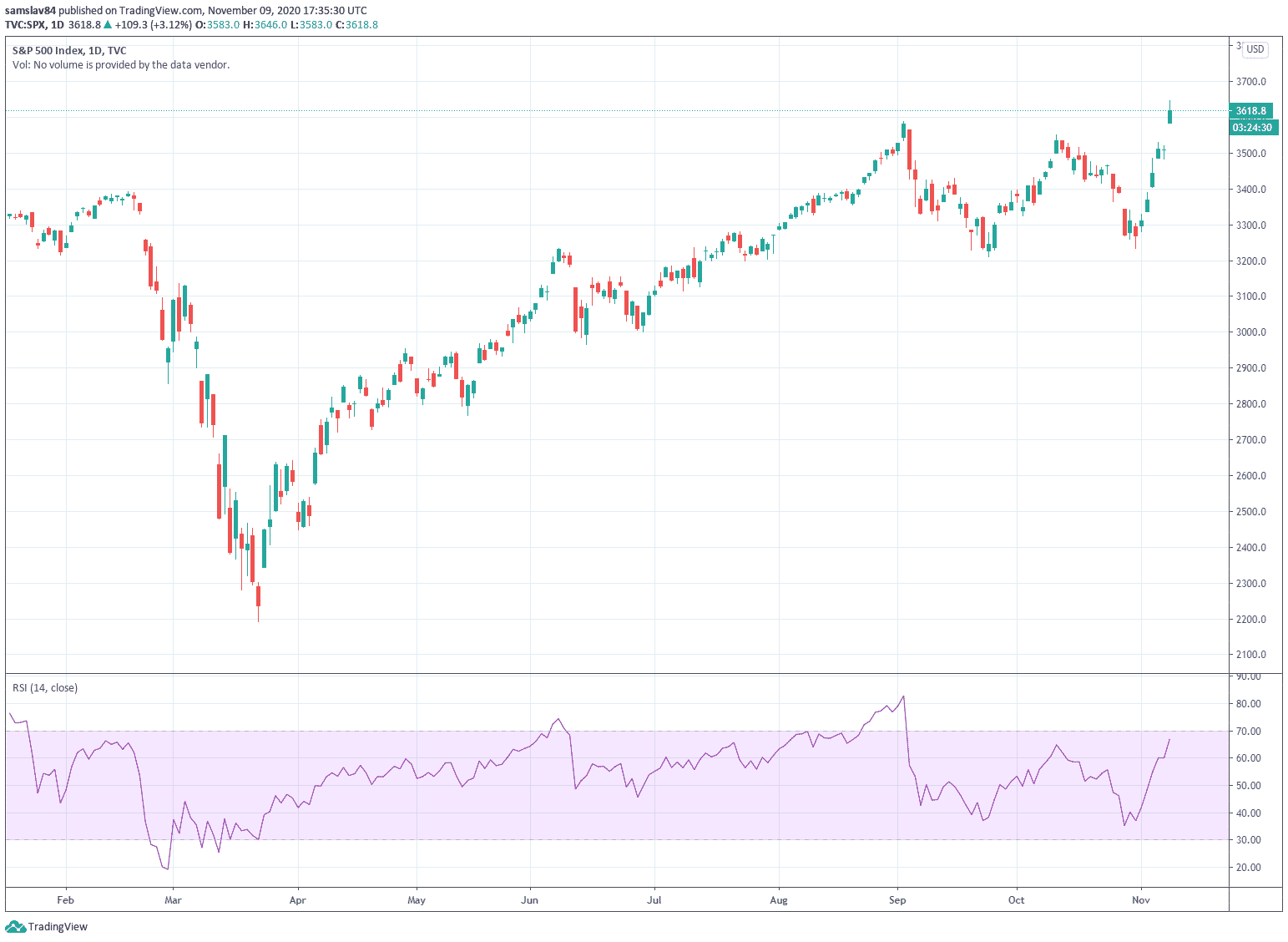This screenshot has height=942, width=1288.
Task: Click the TVC:SPX ticker symbol text
Action: coord(25,25)
